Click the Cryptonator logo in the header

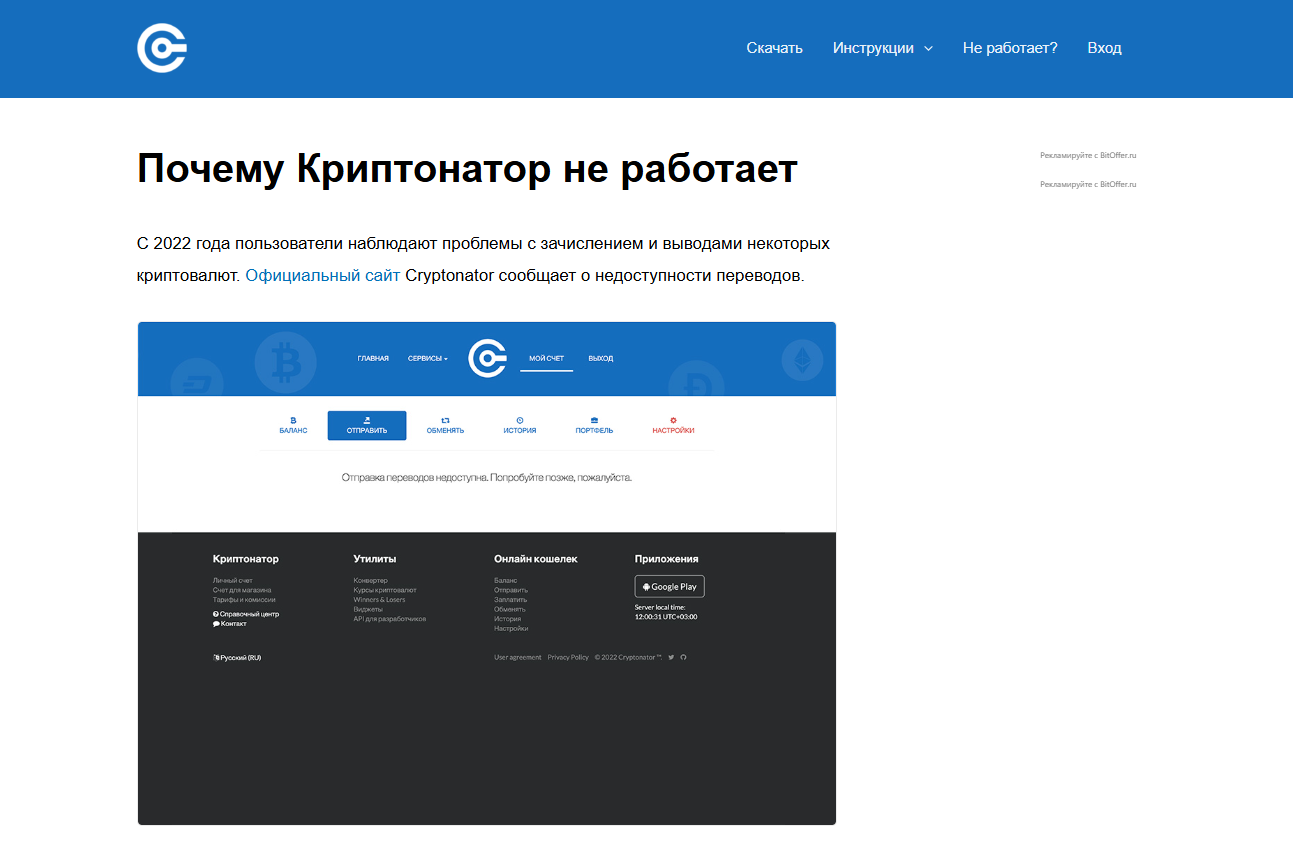click(x=162, y=48)
